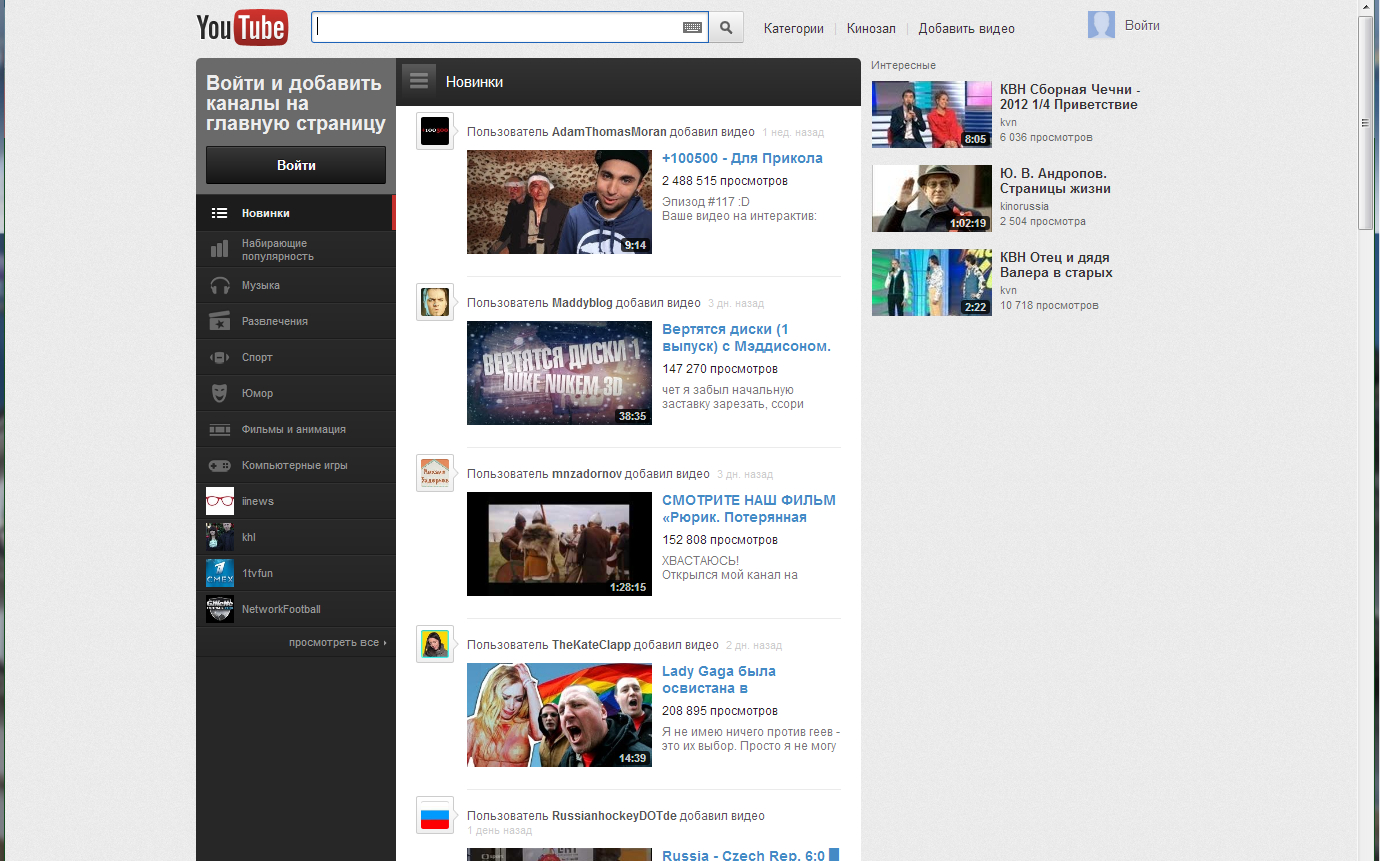Viewport: 1380px width, 861px height.
Task: Click the bar chart icon for Набирающие популярность
Action: 219,249
